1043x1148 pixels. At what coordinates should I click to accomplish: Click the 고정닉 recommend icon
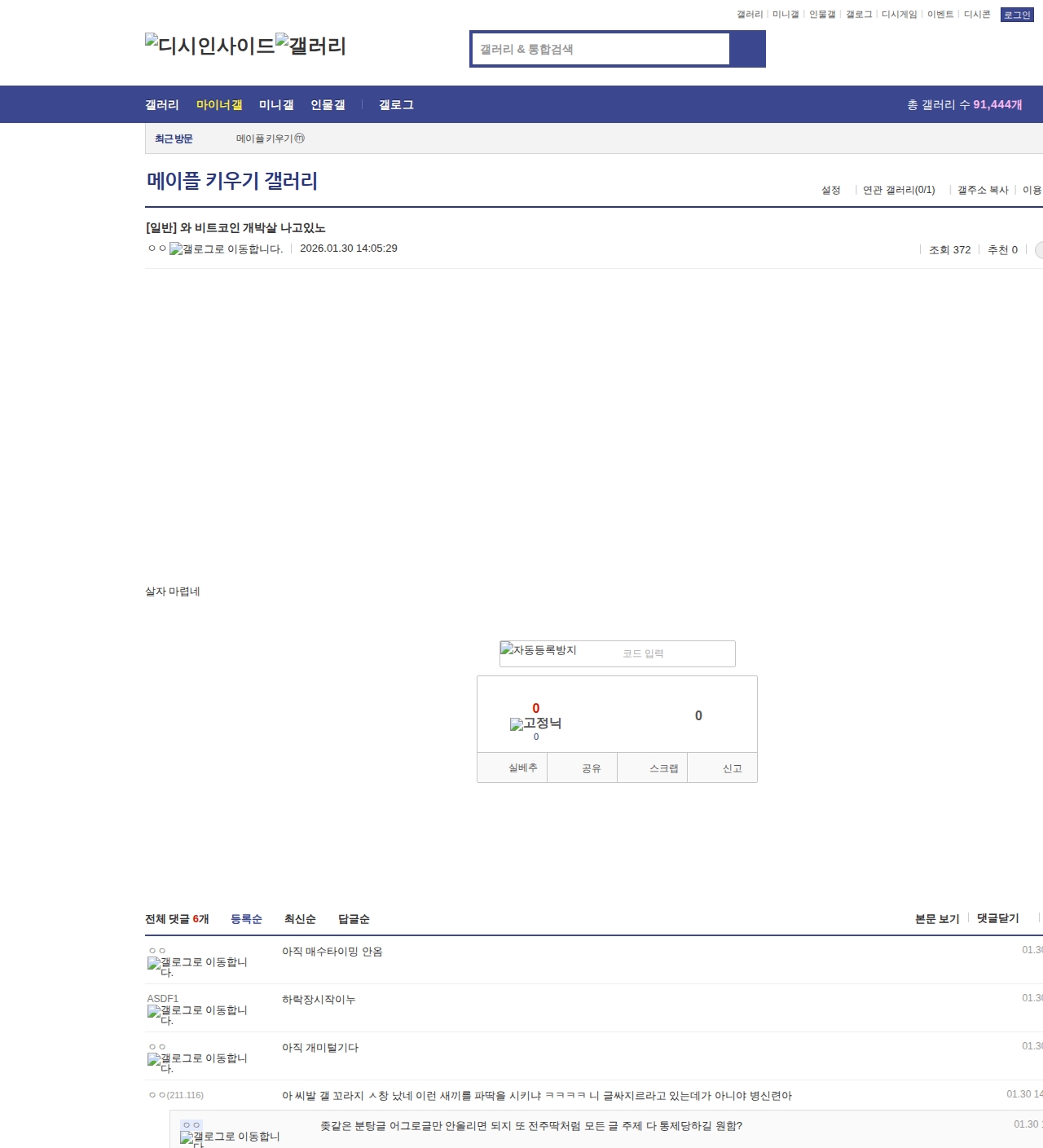pos(535,724)
